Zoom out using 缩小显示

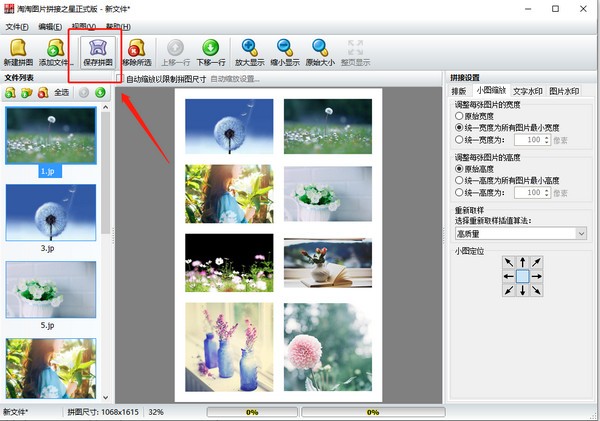(285, 51)
